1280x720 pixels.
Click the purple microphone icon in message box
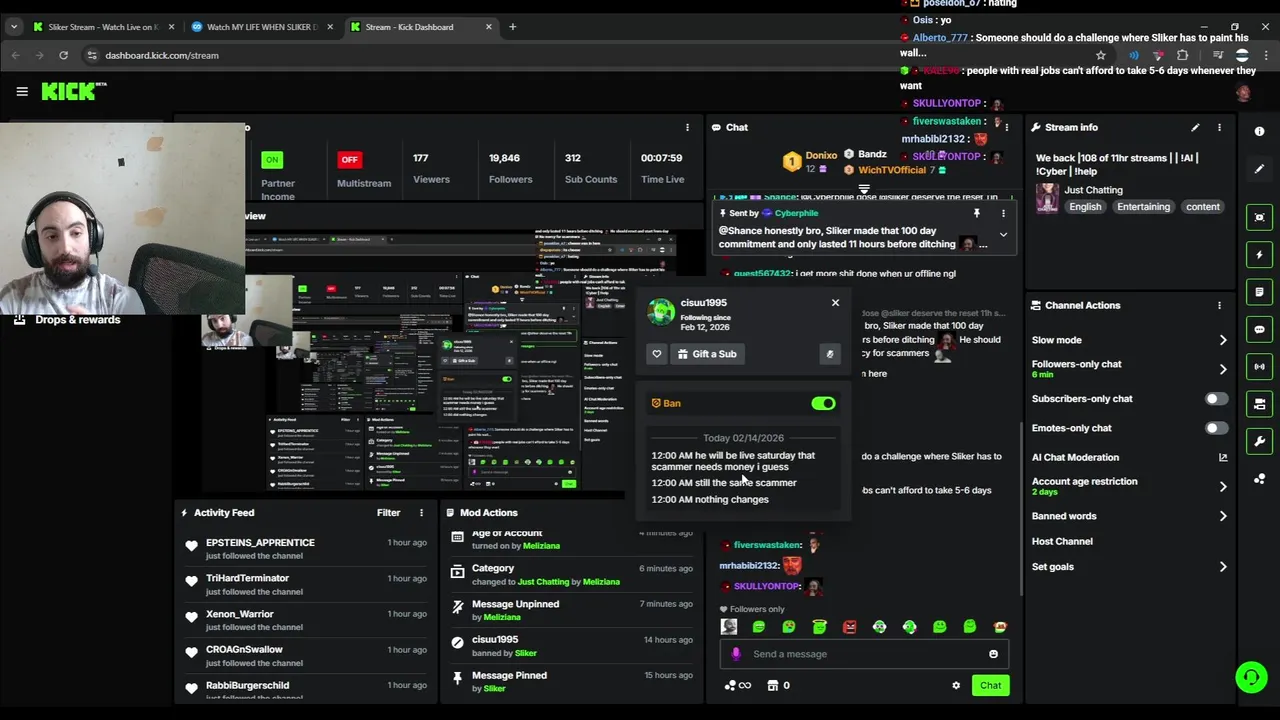736,654
